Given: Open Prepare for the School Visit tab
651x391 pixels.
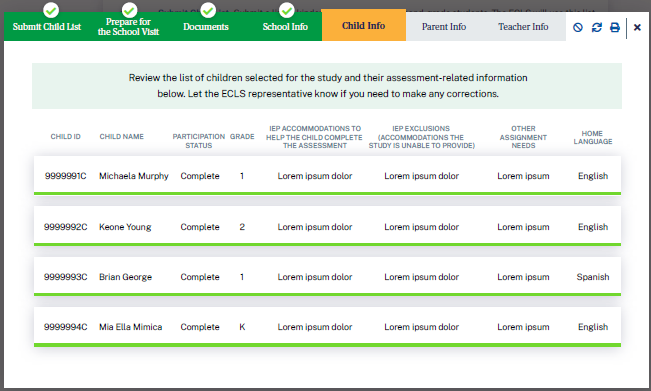Looking at the screenshot, I should click(128, 27).
